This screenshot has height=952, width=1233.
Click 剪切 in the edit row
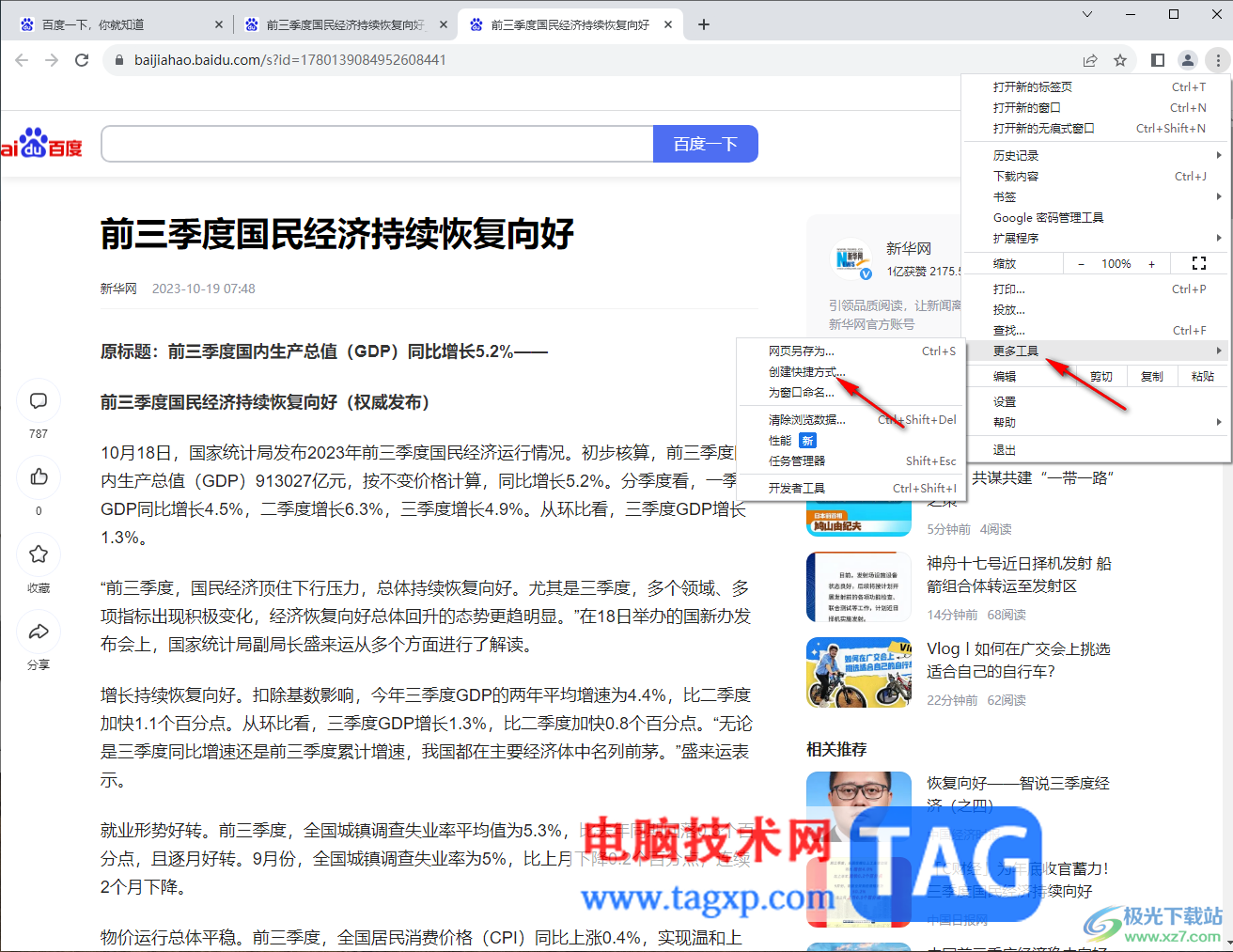coord(1101,376)
